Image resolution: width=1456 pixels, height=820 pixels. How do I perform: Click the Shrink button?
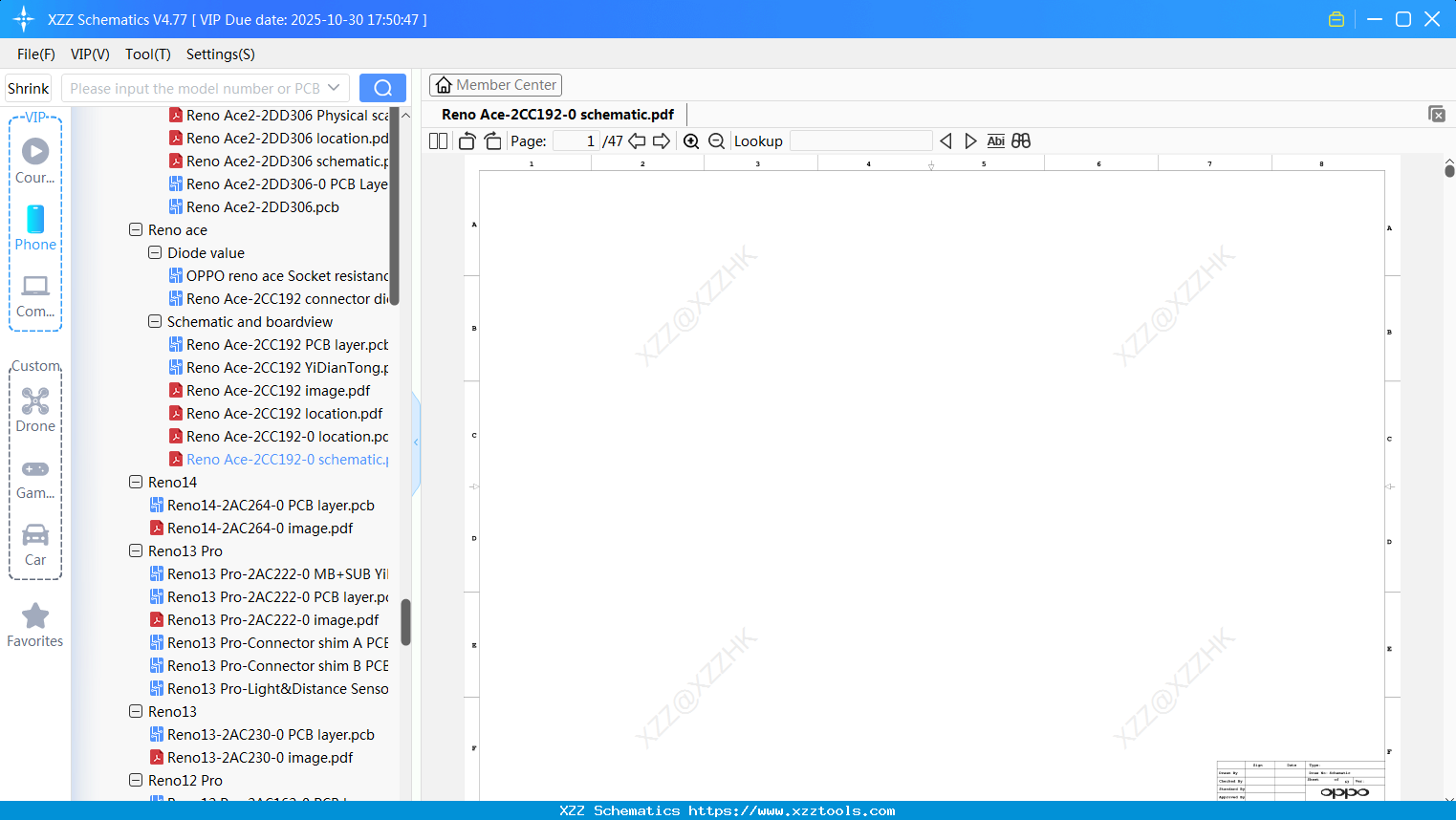(x=28, y=88)
